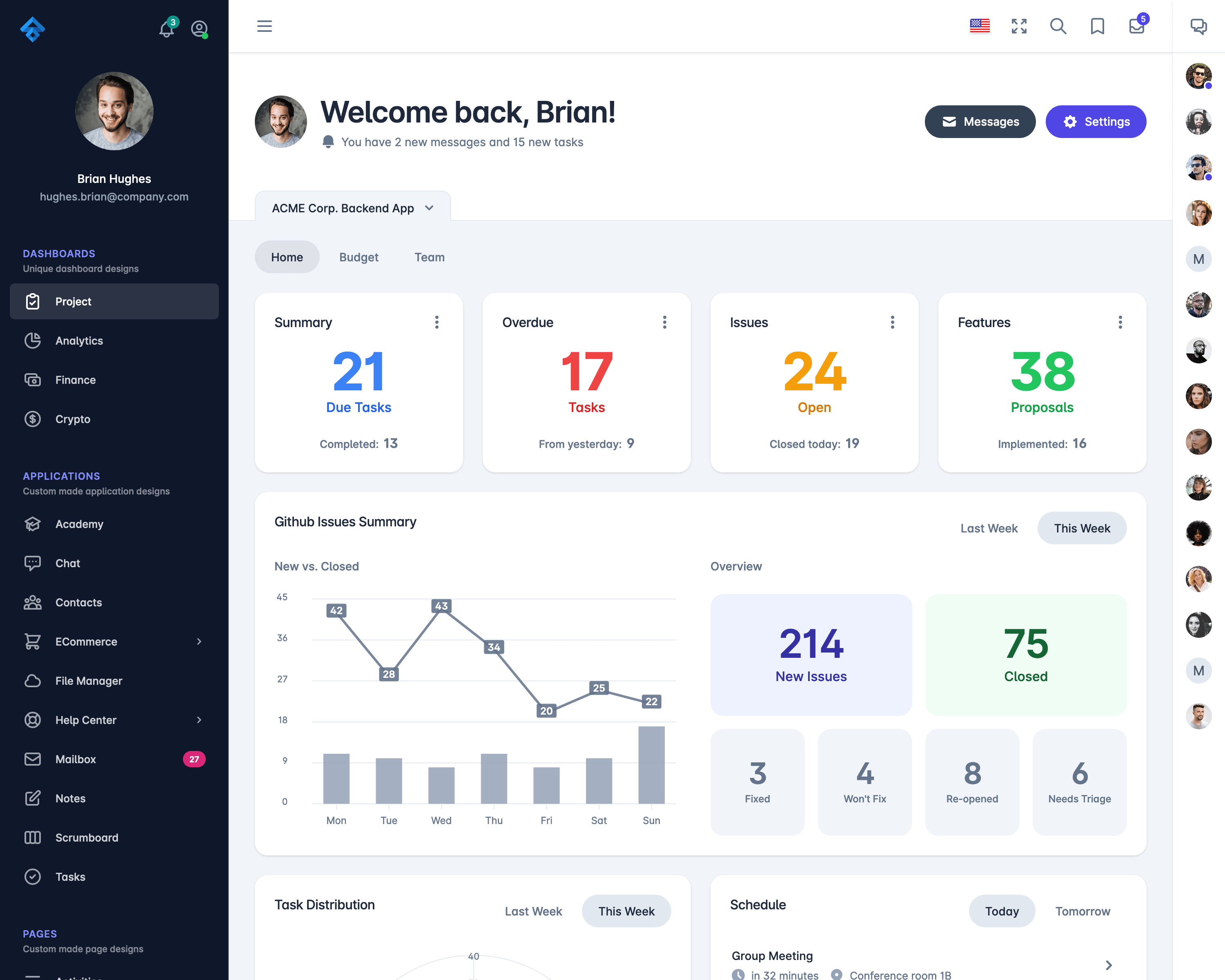Toggle Schedule view to Tomorrow
The image size is (1225, 980).
click(1082, 911)
